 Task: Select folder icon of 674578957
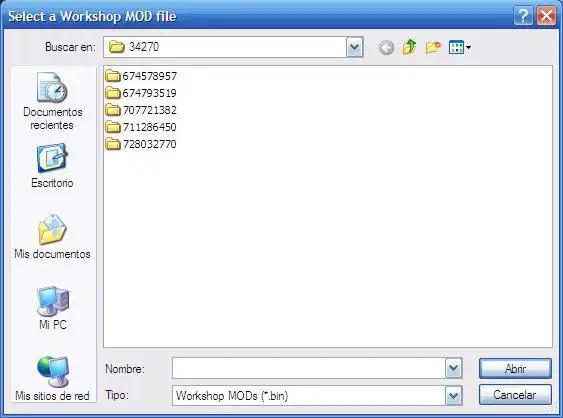point(113,76)
